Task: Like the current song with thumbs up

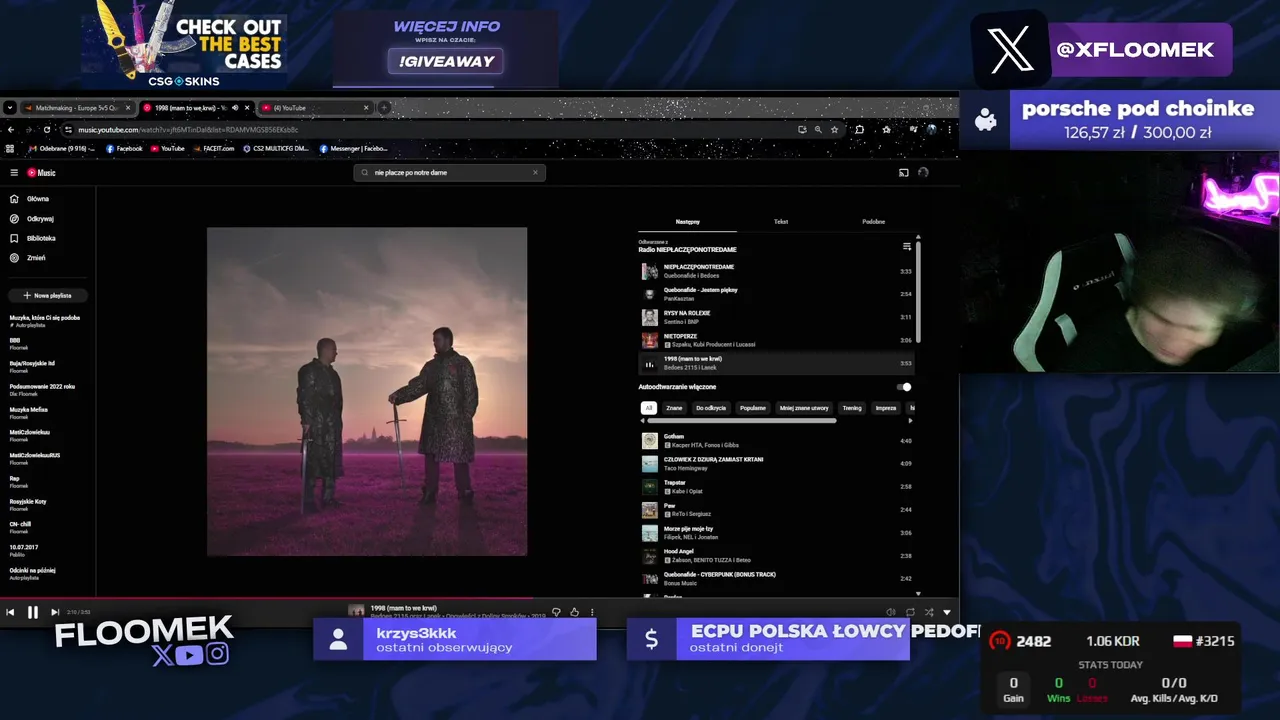Action: 574,612
